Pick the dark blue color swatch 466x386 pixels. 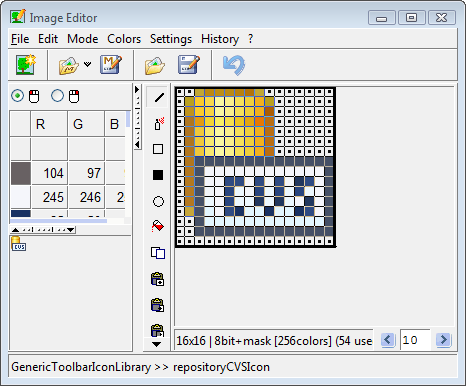click(21, 213)
